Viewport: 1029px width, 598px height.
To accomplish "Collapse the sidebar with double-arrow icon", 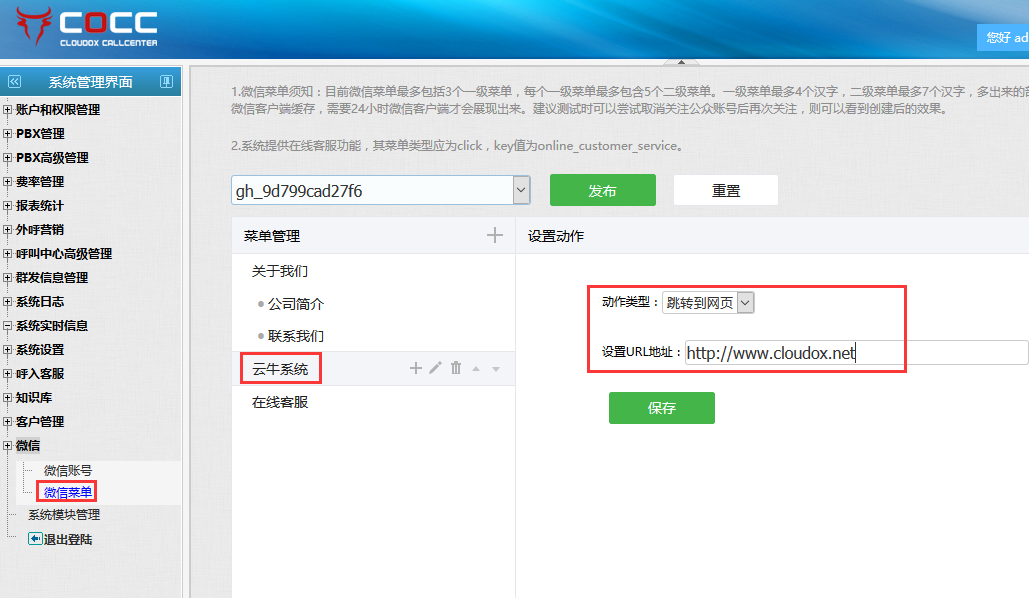I will coord(14,82).
